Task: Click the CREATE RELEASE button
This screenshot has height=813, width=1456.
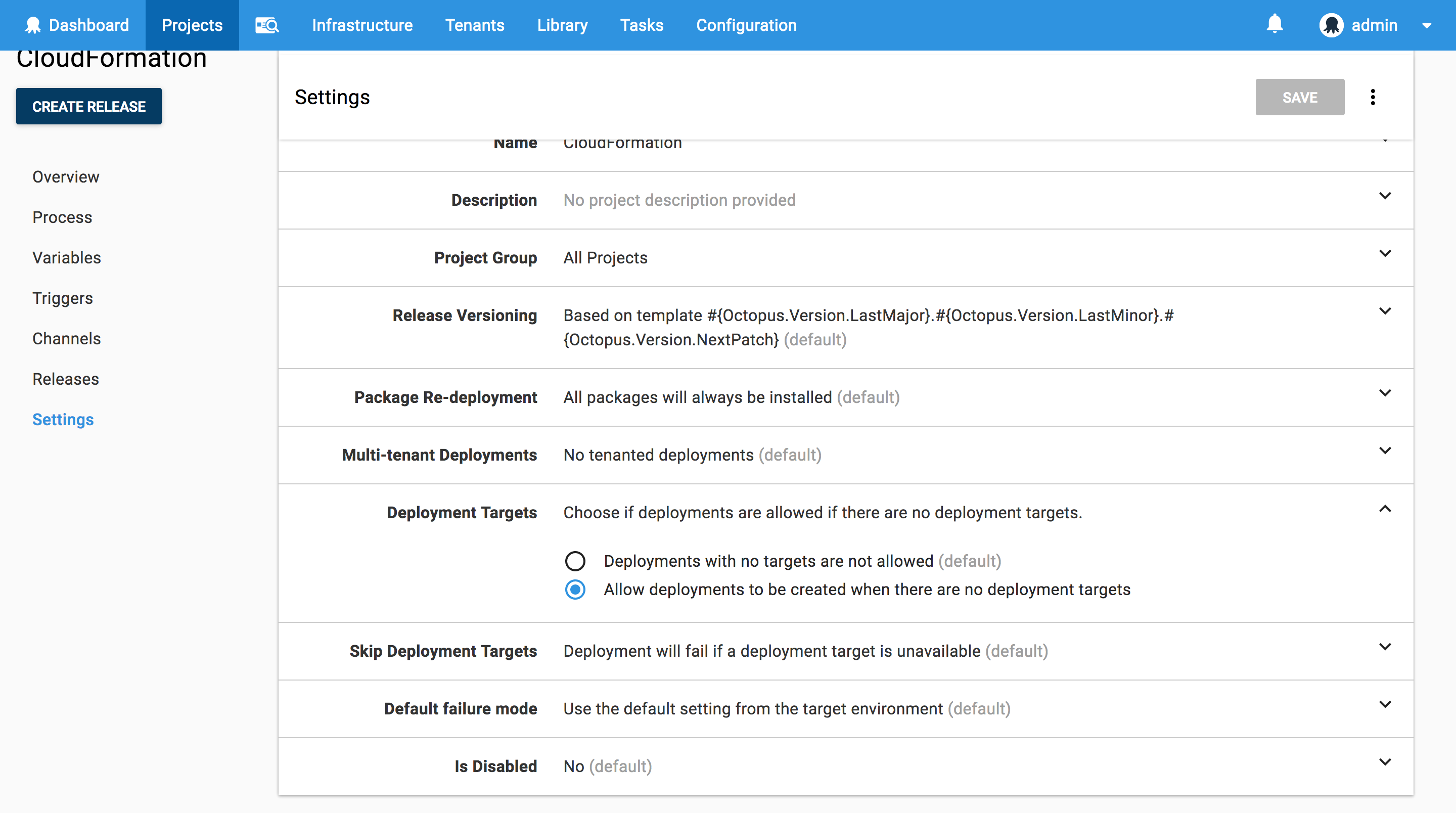Action: [x=89, y=106]
